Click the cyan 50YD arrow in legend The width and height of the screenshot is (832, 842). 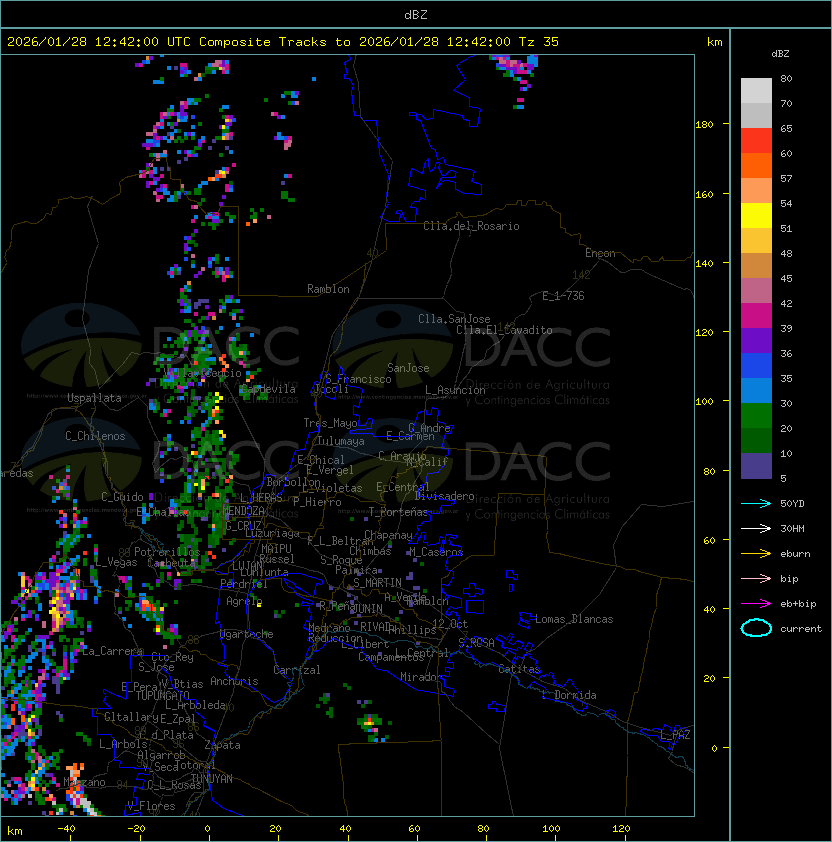(x=756, y=503)
